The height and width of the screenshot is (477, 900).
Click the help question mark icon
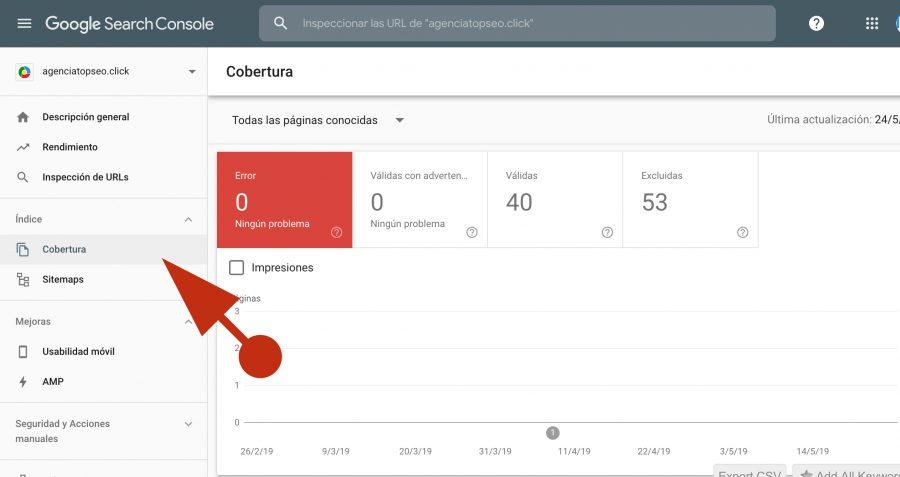coord(816,23)
